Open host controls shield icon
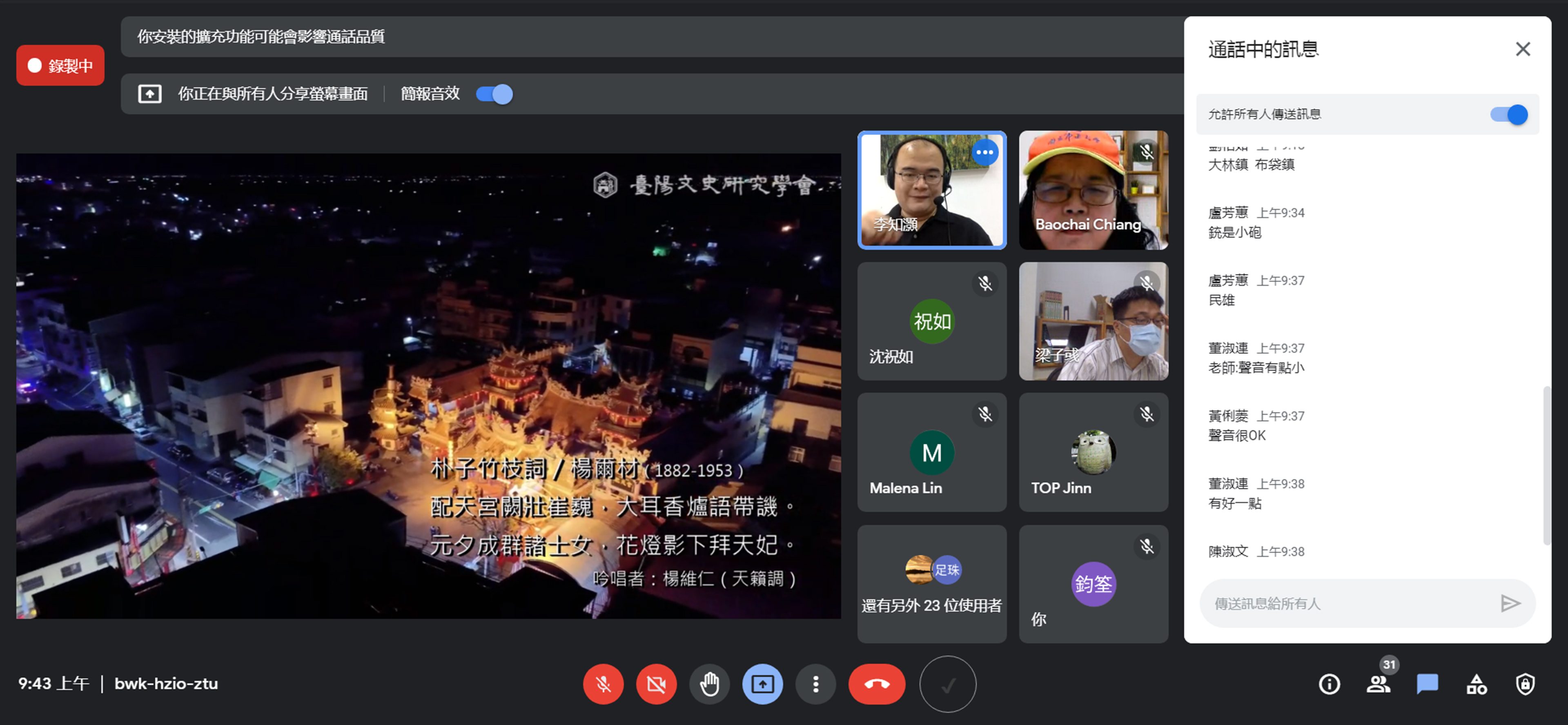 point(1525,684)
